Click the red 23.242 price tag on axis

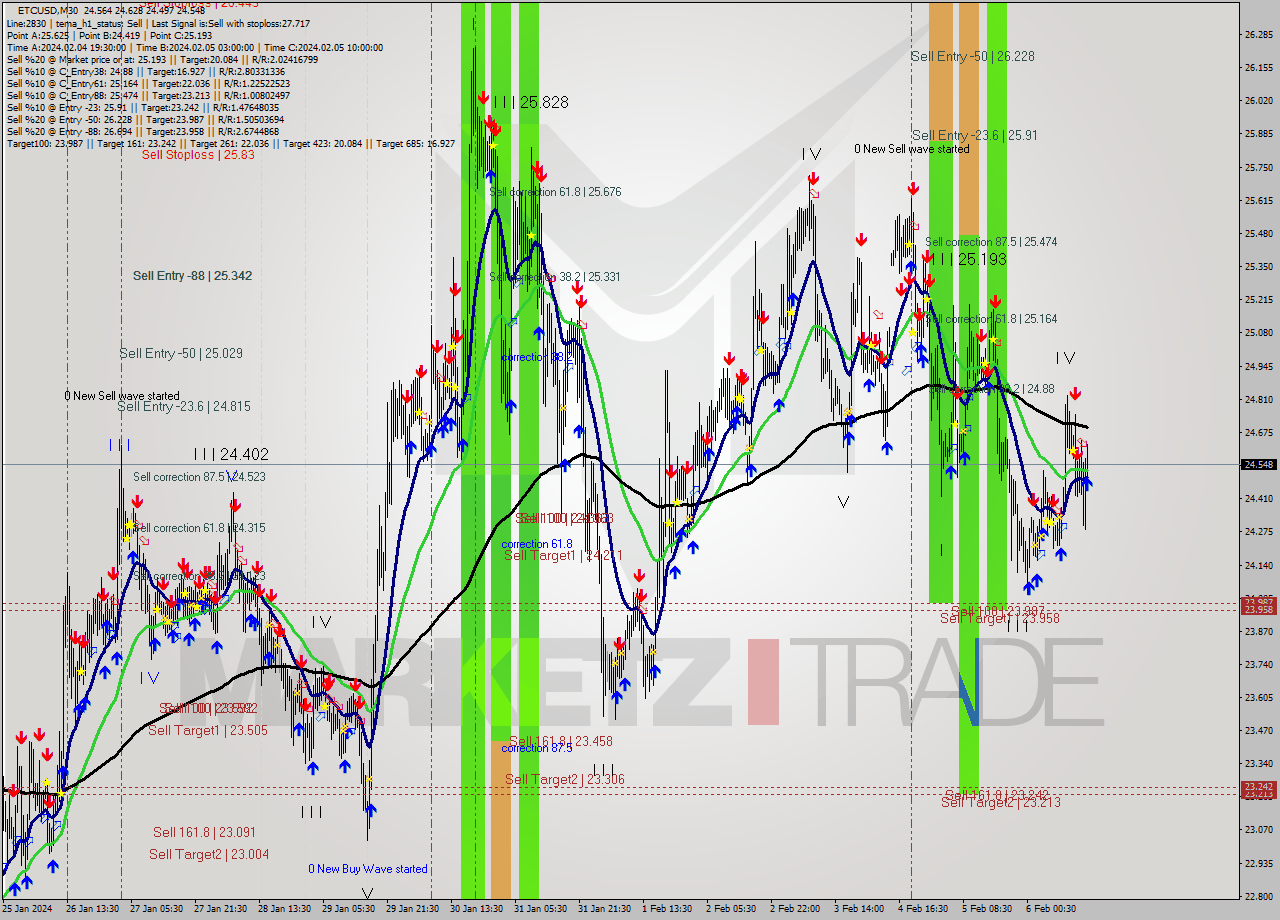click(1257, 787)
